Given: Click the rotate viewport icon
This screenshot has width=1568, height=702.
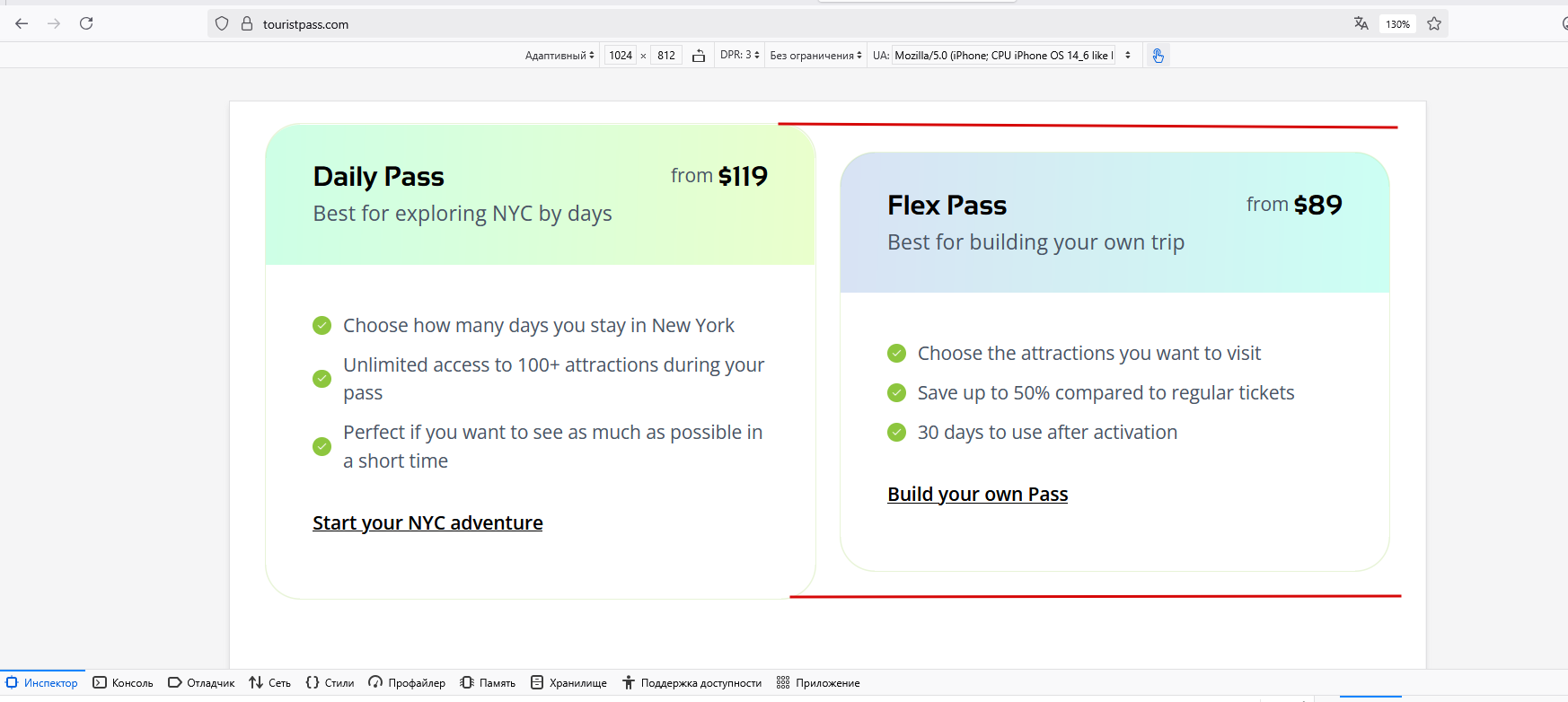Looking at the screenshot, I should click(699, 56).
